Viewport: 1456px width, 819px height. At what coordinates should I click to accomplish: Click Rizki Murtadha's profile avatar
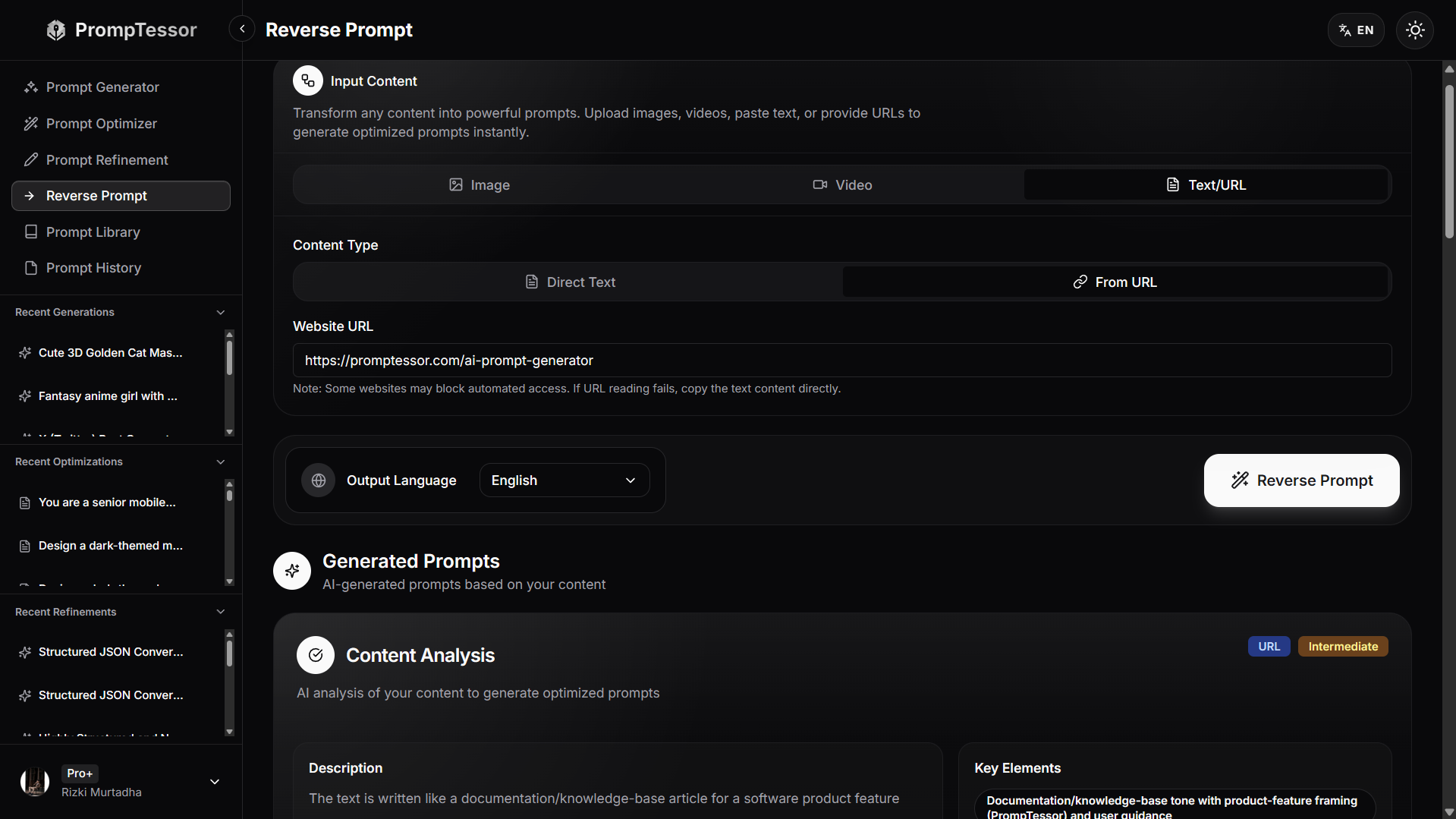pos(35,782)
